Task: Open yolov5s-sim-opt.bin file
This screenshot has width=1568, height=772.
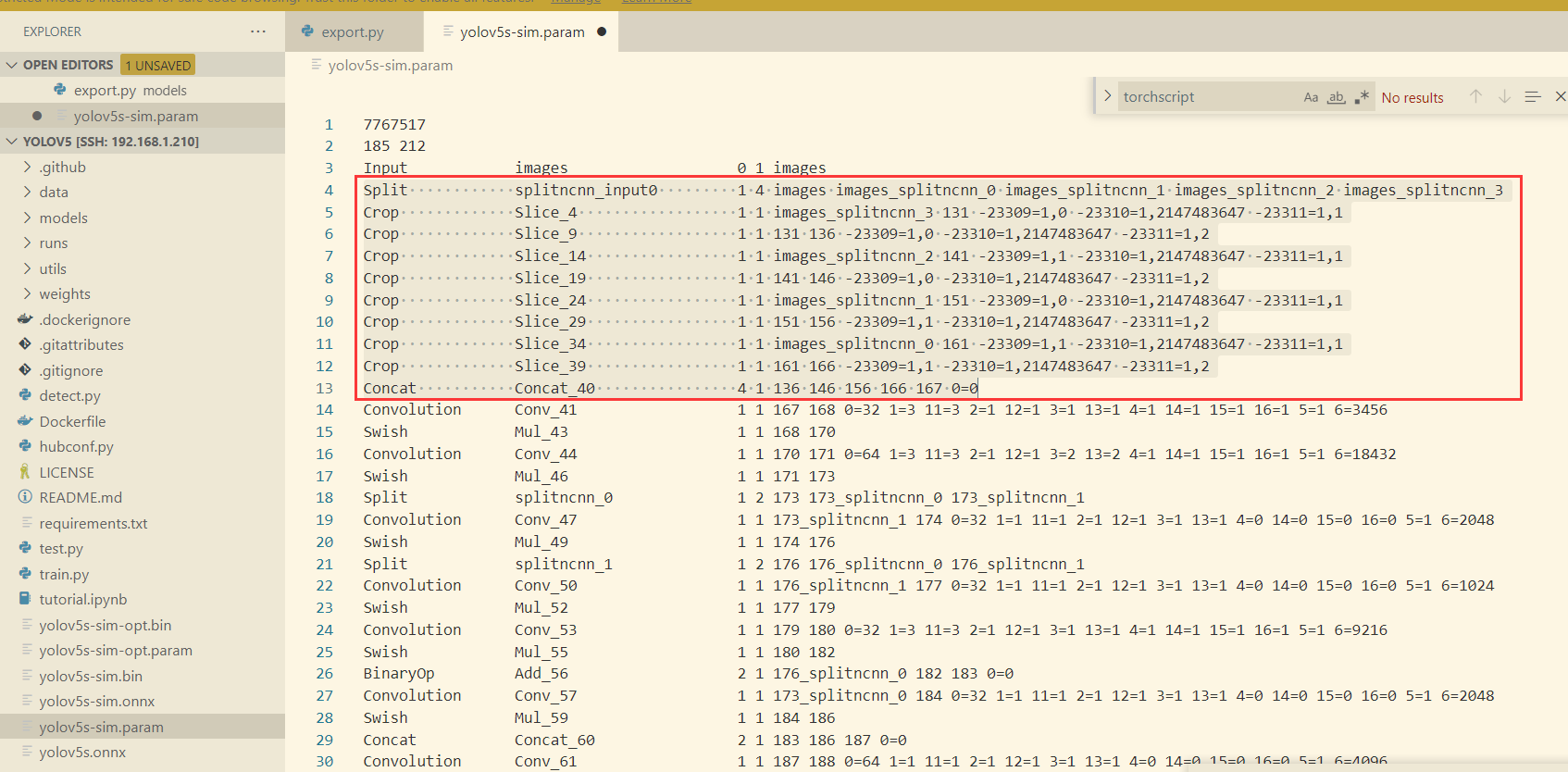Action: coord(143,625)
